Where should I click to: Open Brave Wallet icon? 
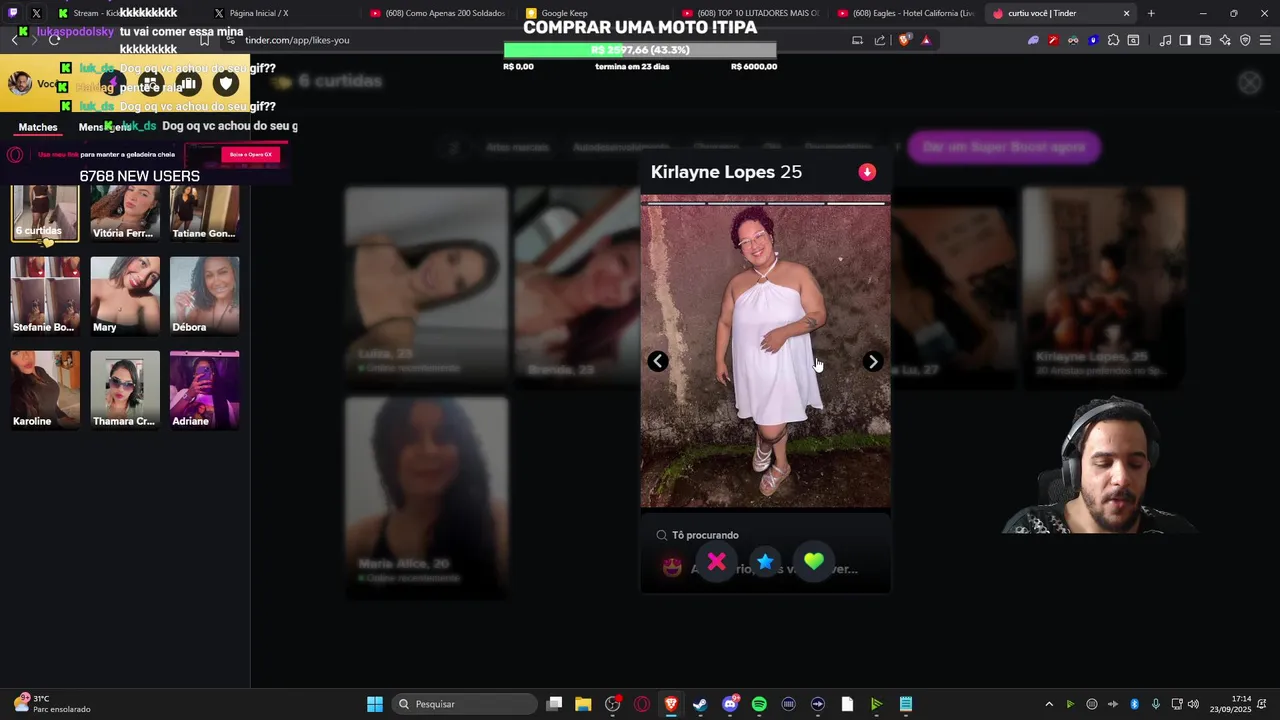1205,40
